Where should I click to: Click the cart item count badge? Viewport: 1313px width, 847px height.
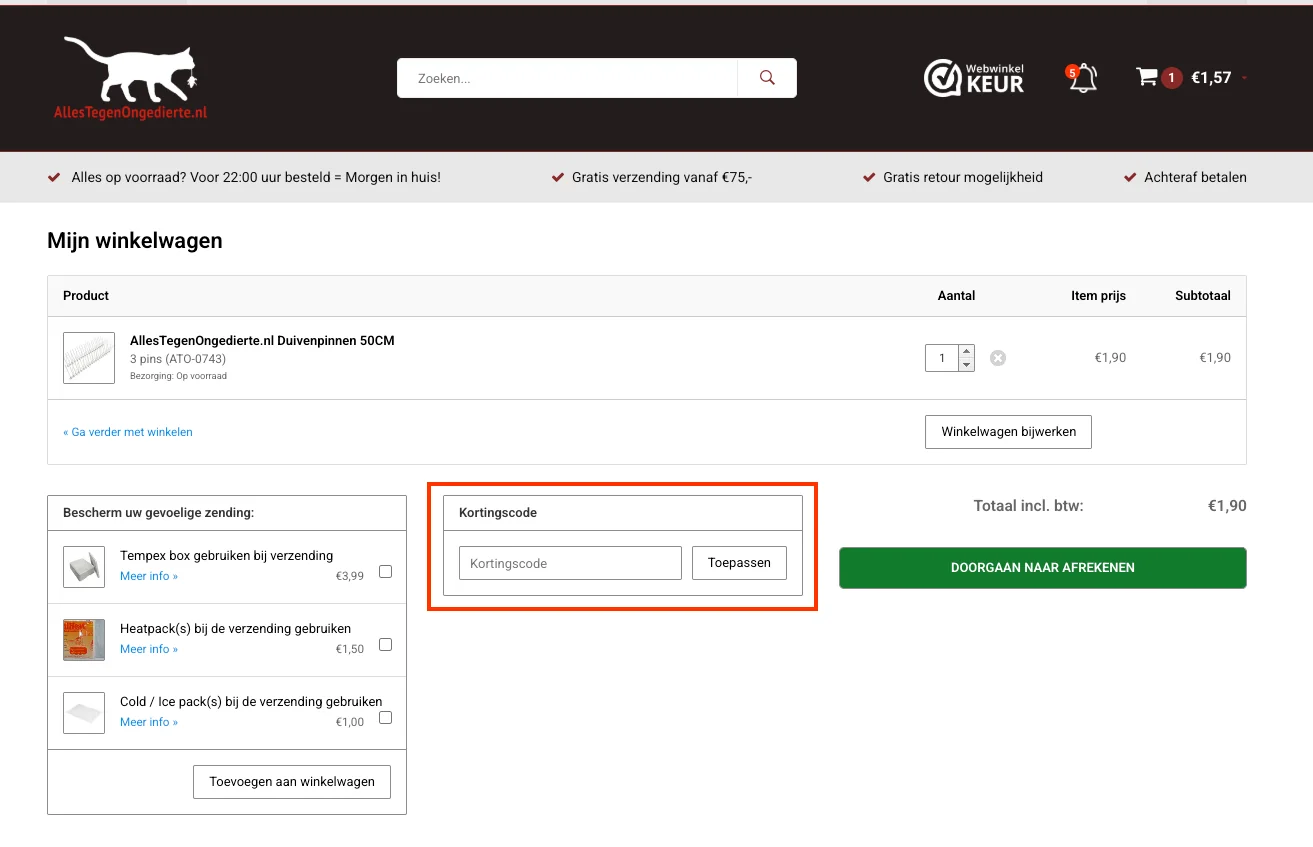coord(1172,78)
